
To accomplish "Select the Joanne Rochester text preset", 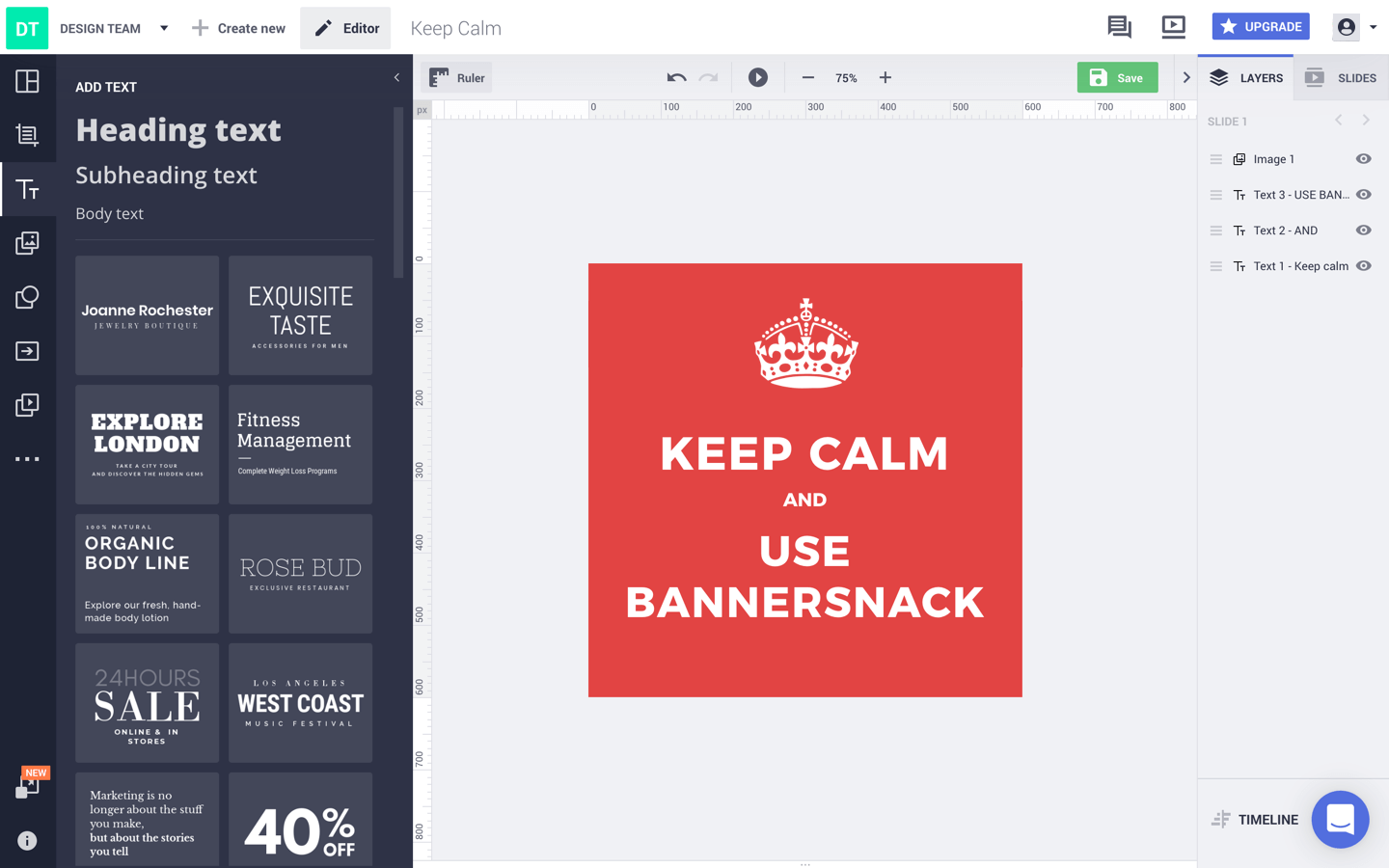I will click(x=147, y=315).
